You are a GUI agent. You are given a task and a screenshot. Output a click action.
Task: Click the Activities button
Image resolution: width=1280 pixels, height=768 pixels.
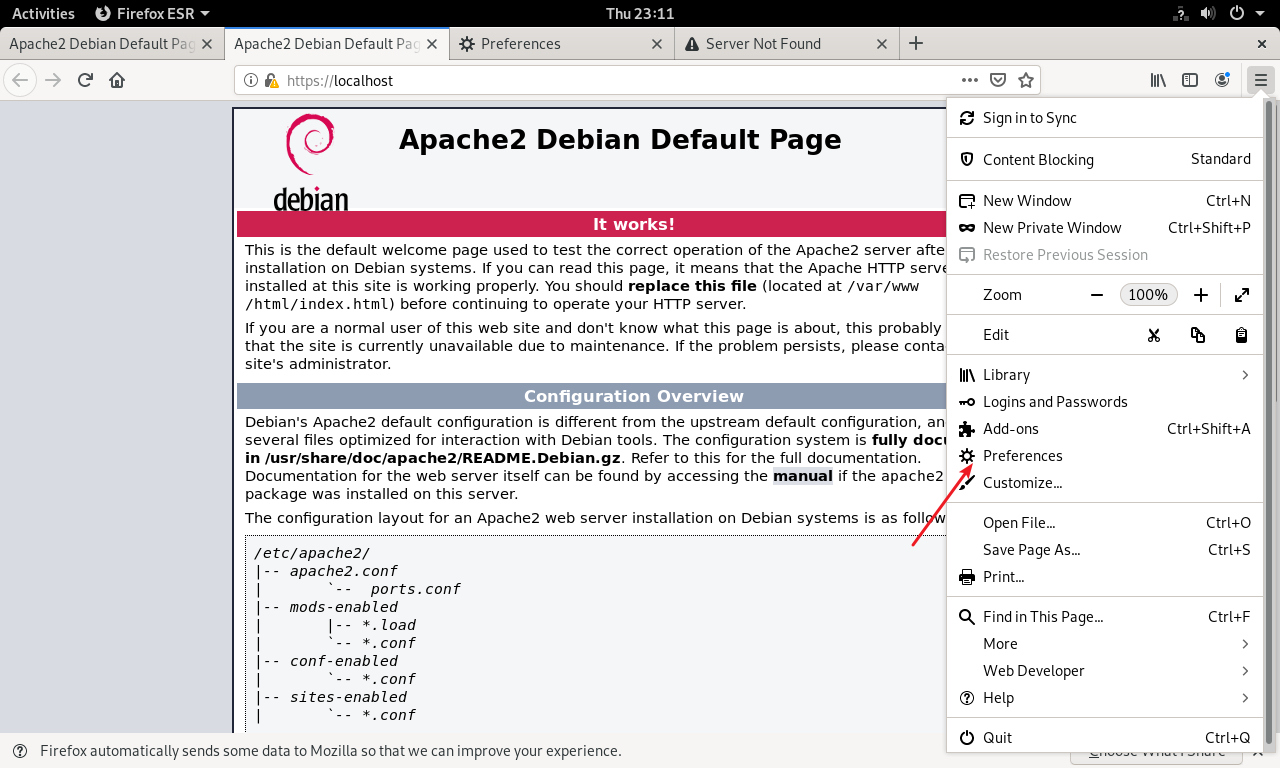(x=43, y=13)
